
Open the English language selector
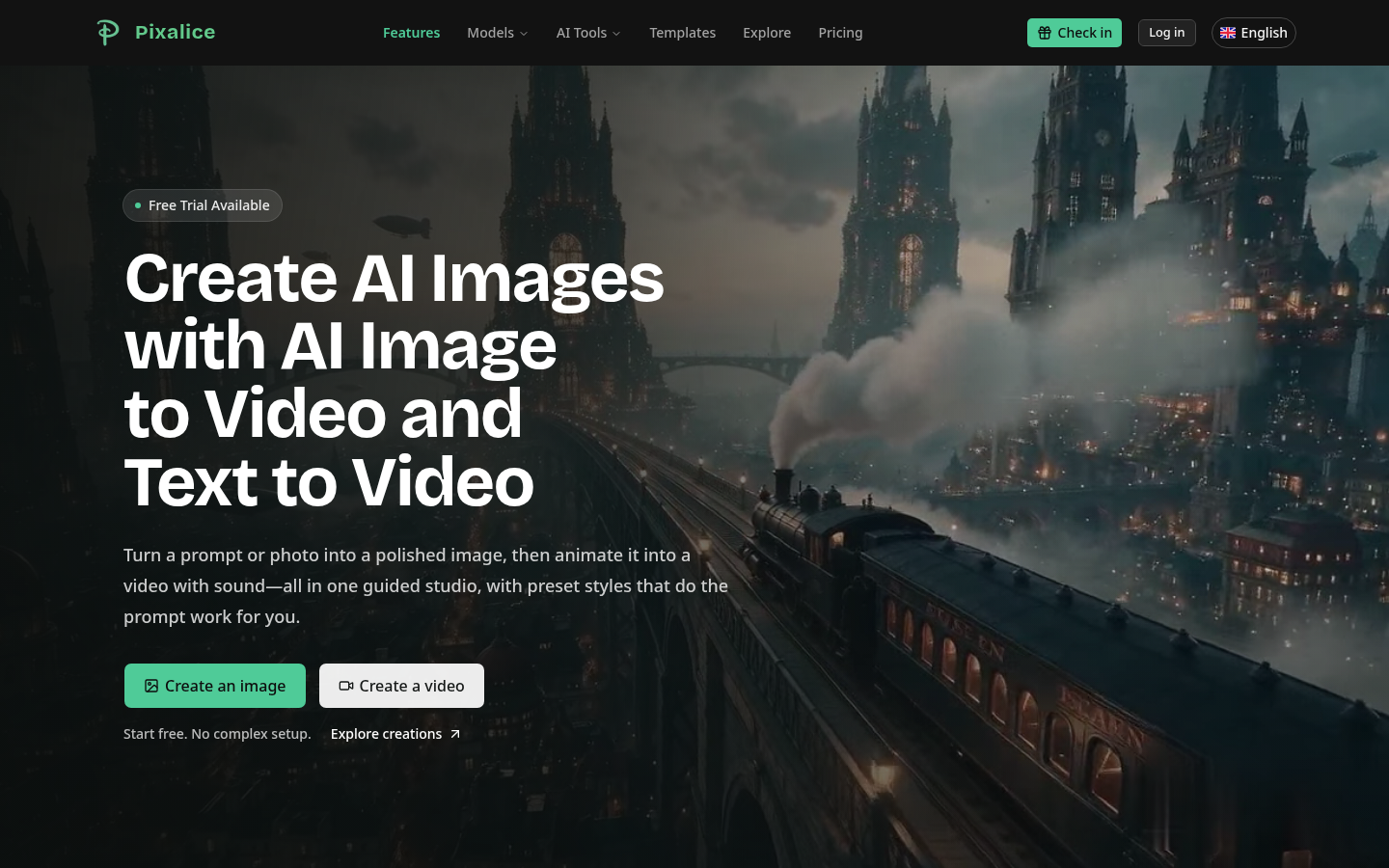pyautogui.click(x=1253, y=33)
